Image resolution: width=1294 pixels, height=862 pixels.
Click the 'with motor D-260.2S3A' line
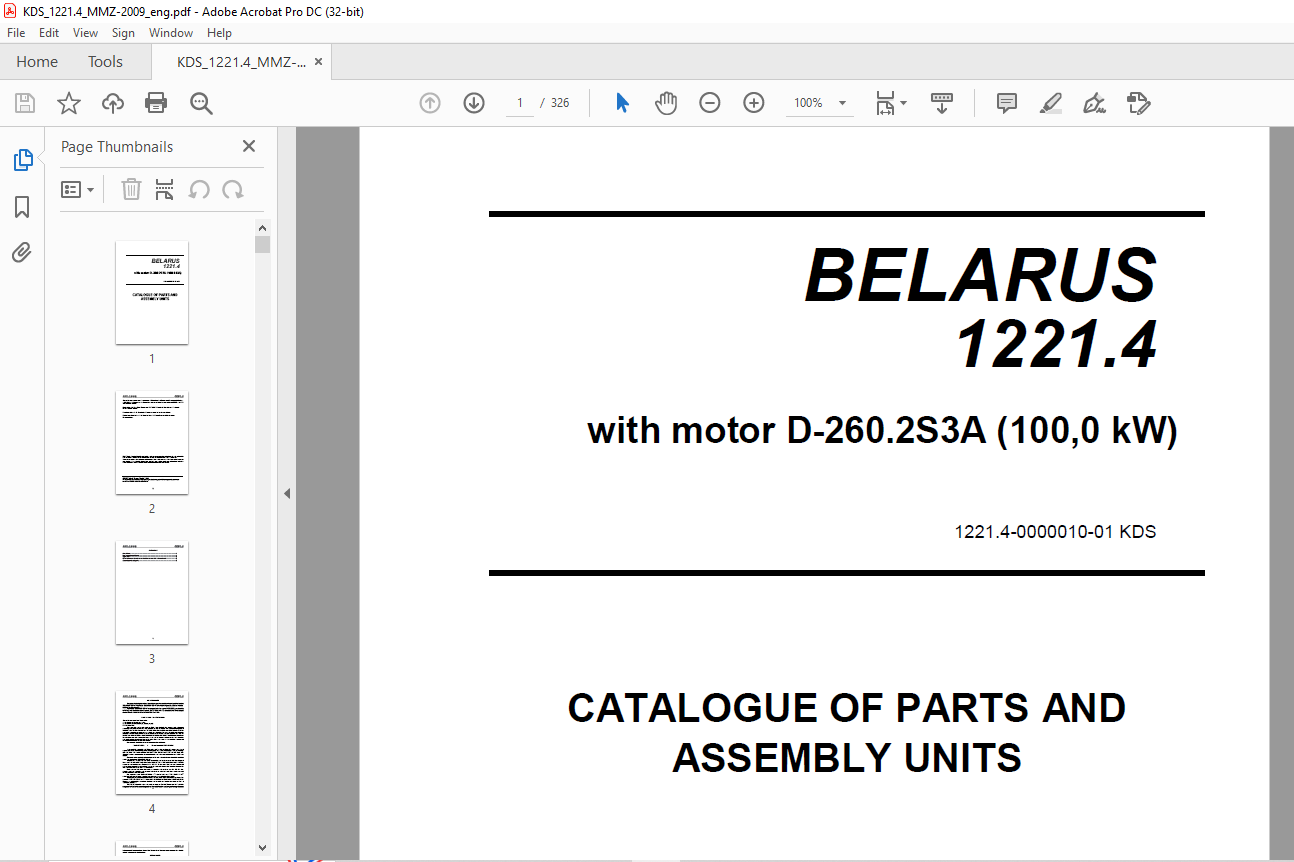883,431
